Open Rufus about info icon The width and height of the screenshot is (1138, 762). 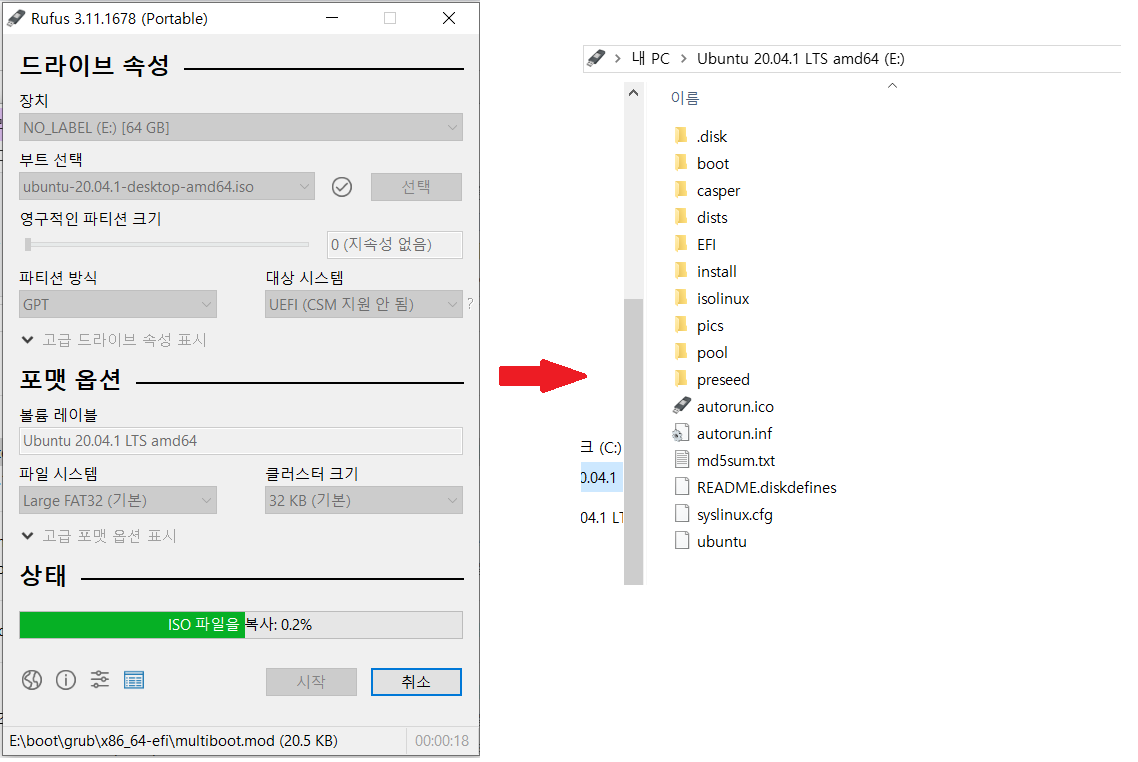pyautogui.click(x=66, y=680)
